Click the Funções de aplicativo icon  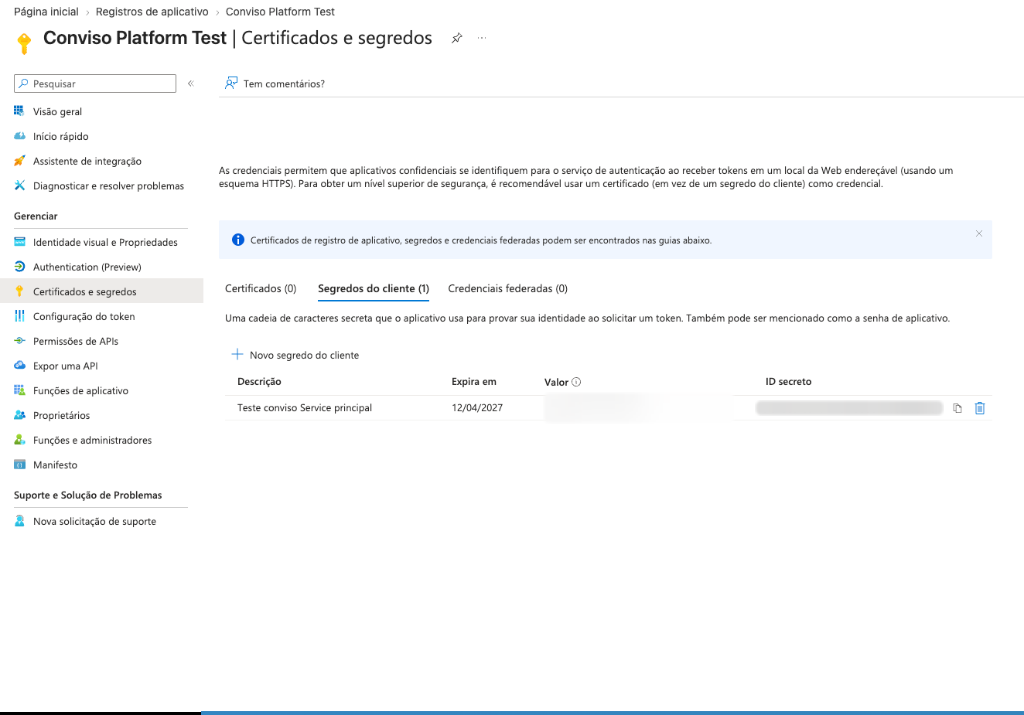[20, 390]
